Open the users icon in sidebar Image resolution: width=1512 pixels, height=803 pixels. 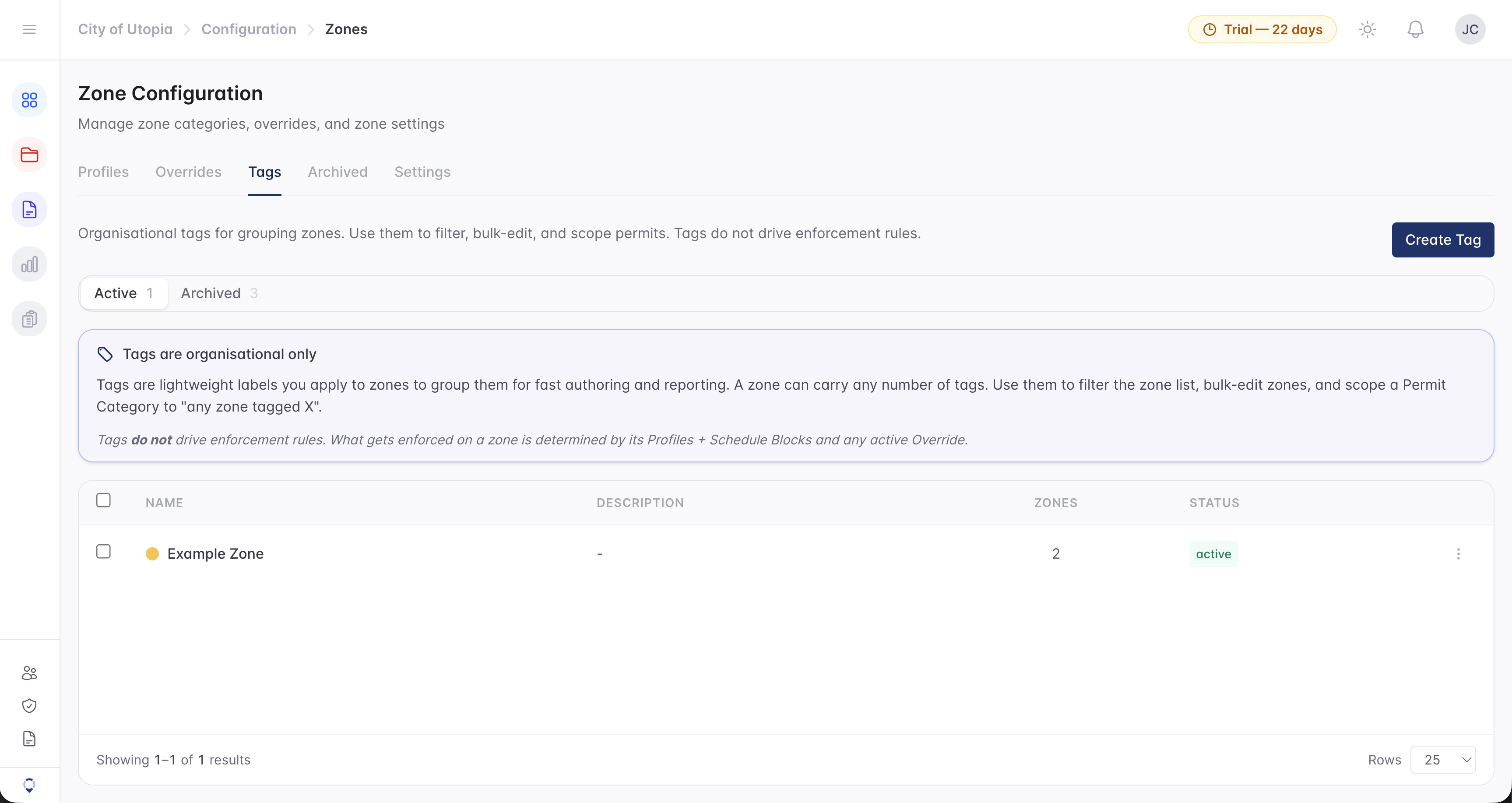[29, 673]
